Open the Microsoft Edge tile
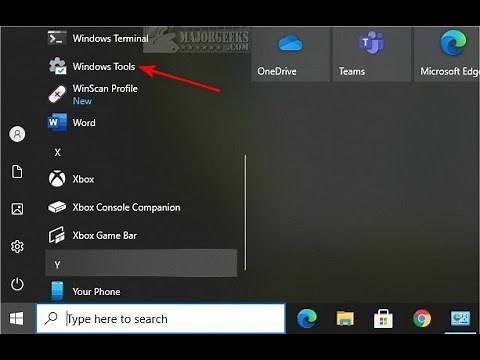Viewport: 480px width, 360px height. pos(447,54)
